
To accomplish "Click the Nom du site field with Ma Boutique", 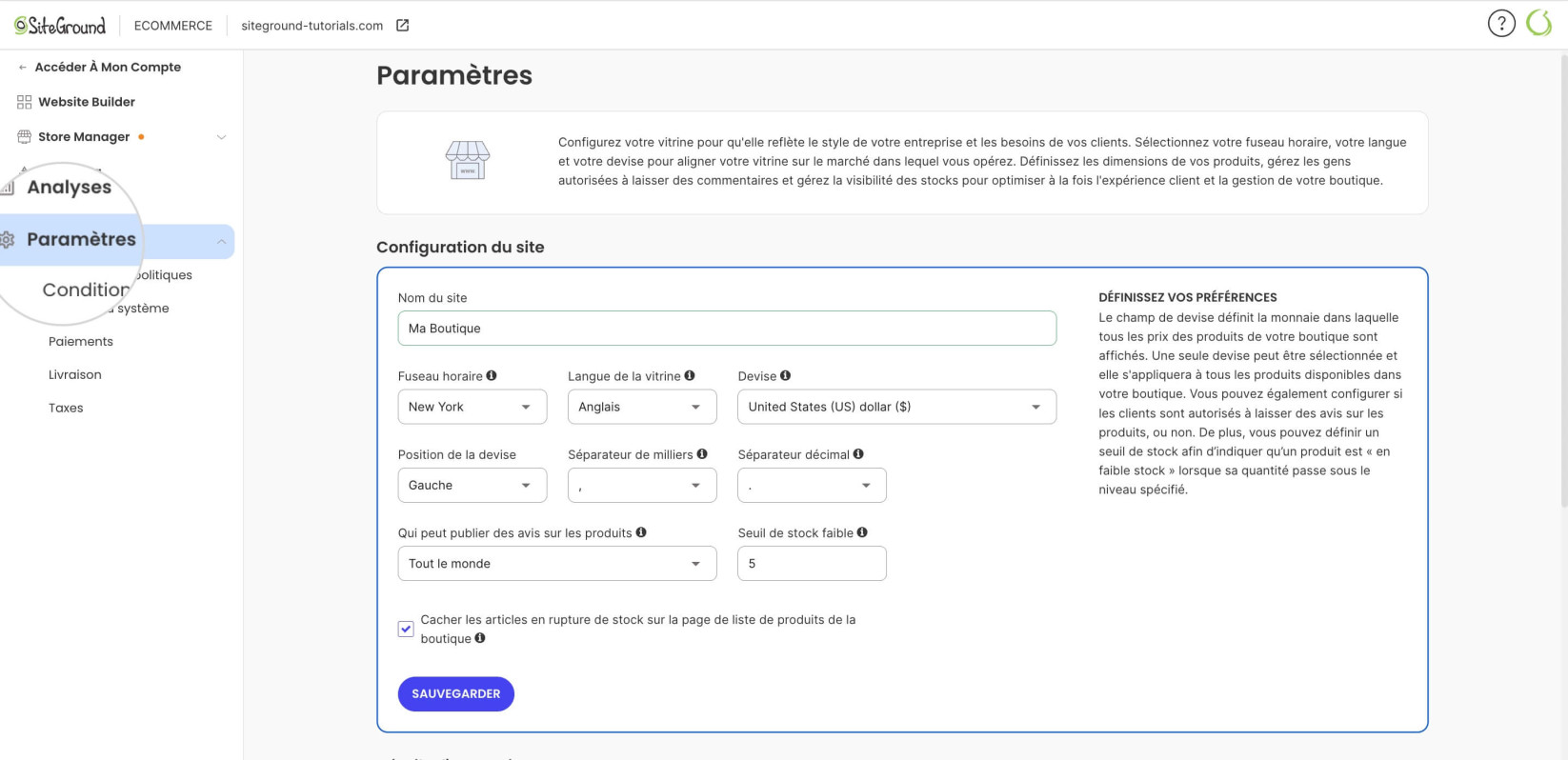I will click(727, 329).
